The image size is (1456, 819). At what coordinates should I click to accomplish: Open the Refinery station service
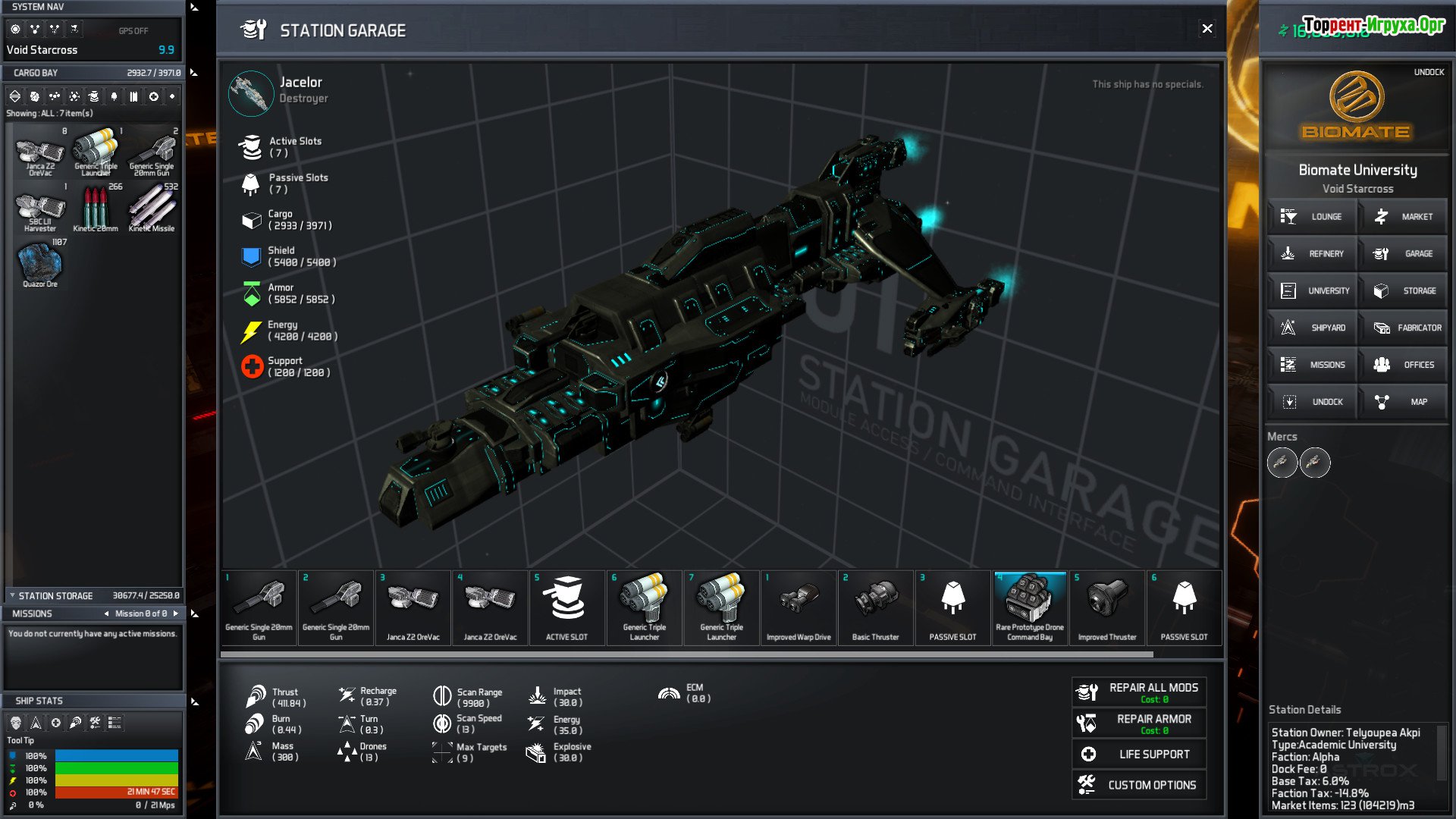tap(1313, 254)
